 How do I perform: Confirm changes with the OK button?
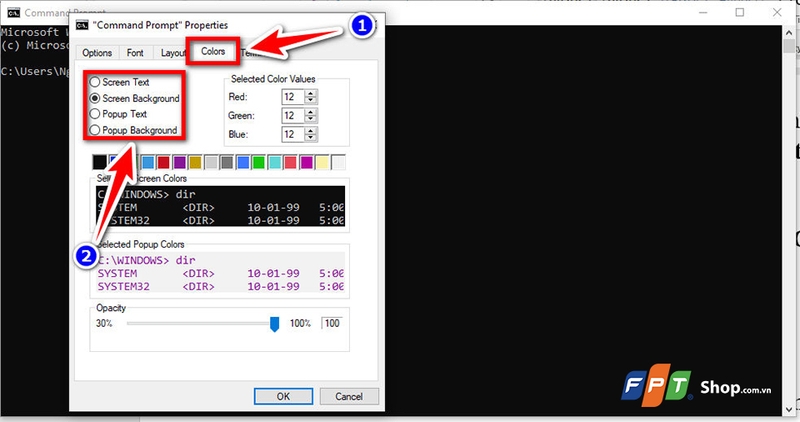[284, 396]
